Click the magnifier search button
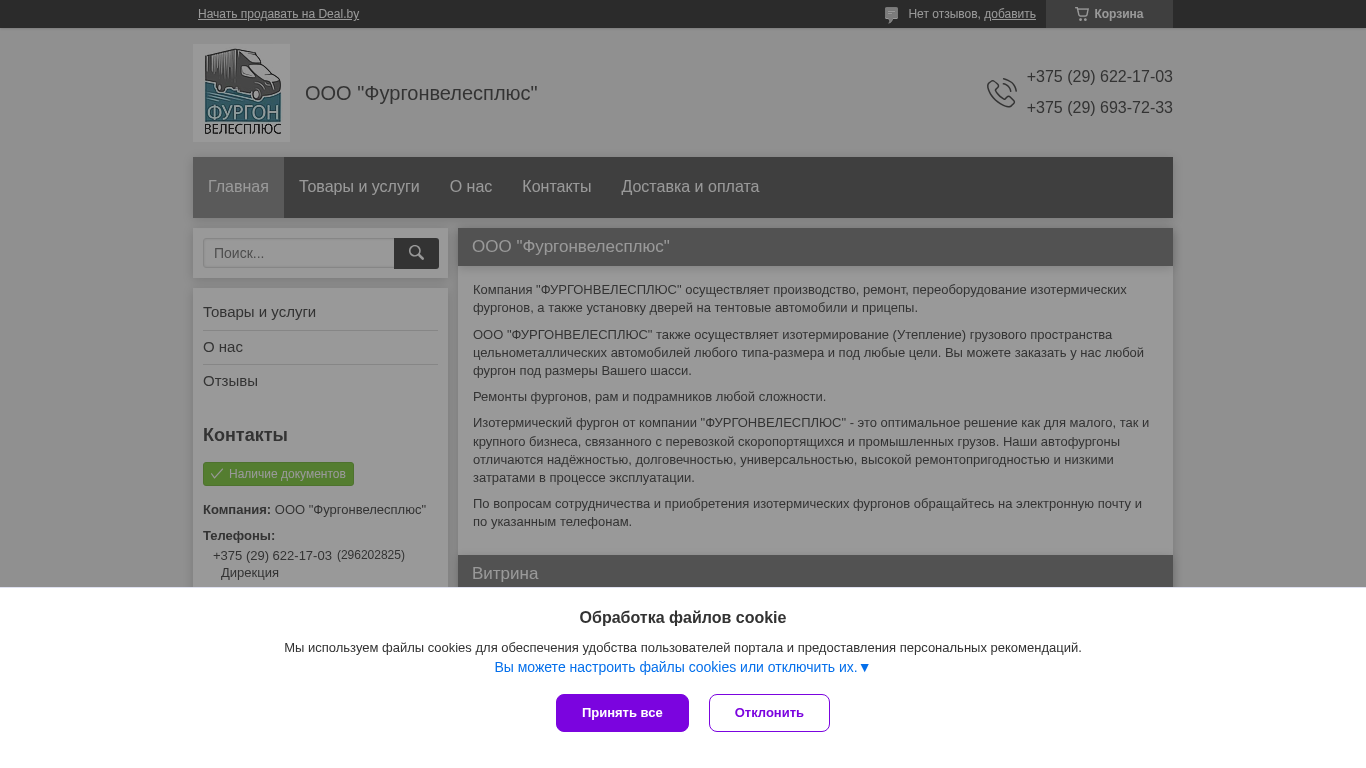 [x=416, y=253]
